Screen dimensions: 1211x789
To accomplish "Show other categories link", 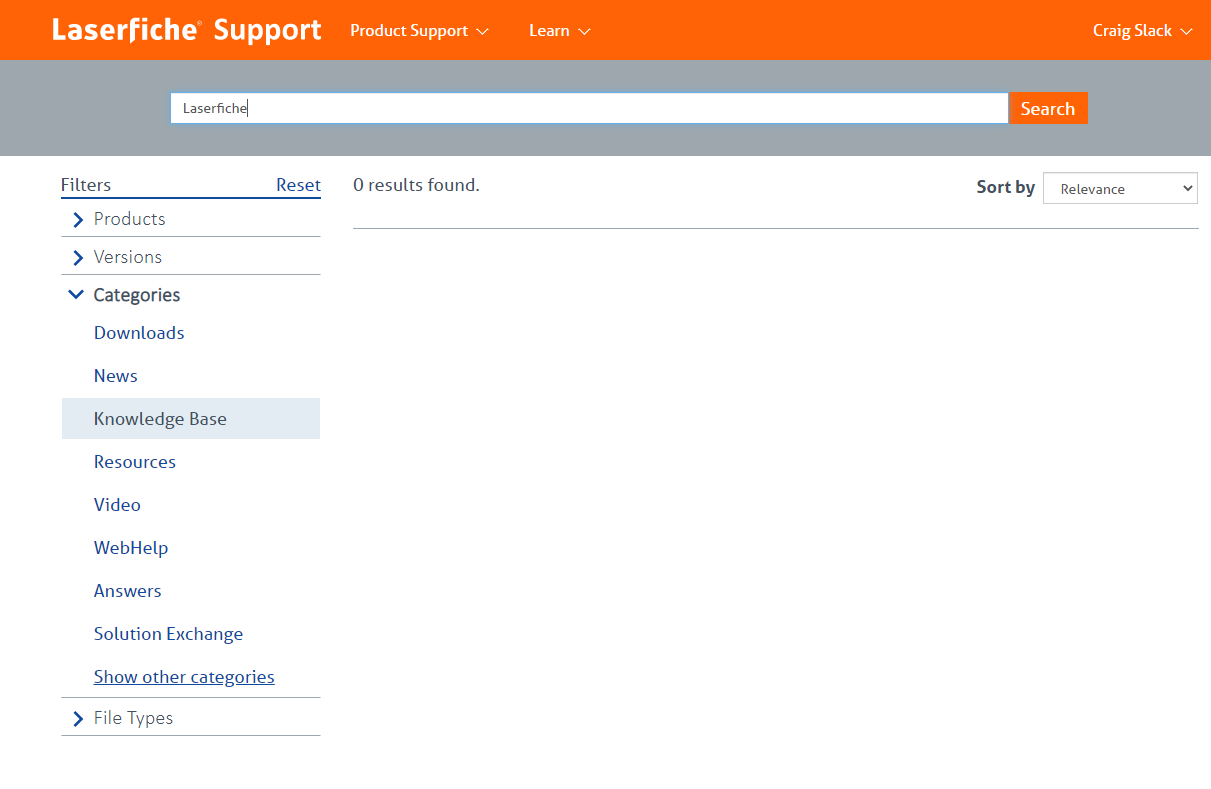I will 184,677.
